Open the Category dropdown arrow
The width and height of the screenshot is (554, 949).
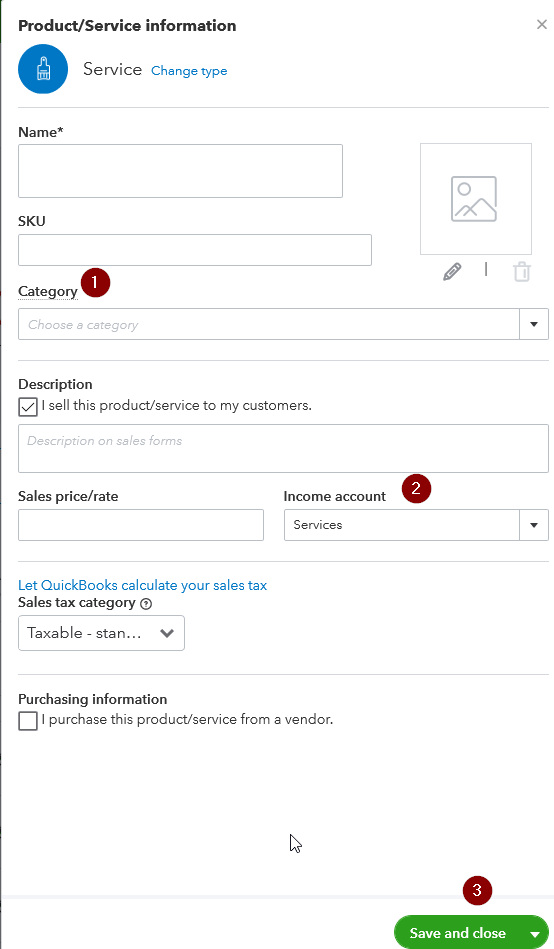point(534,324)
